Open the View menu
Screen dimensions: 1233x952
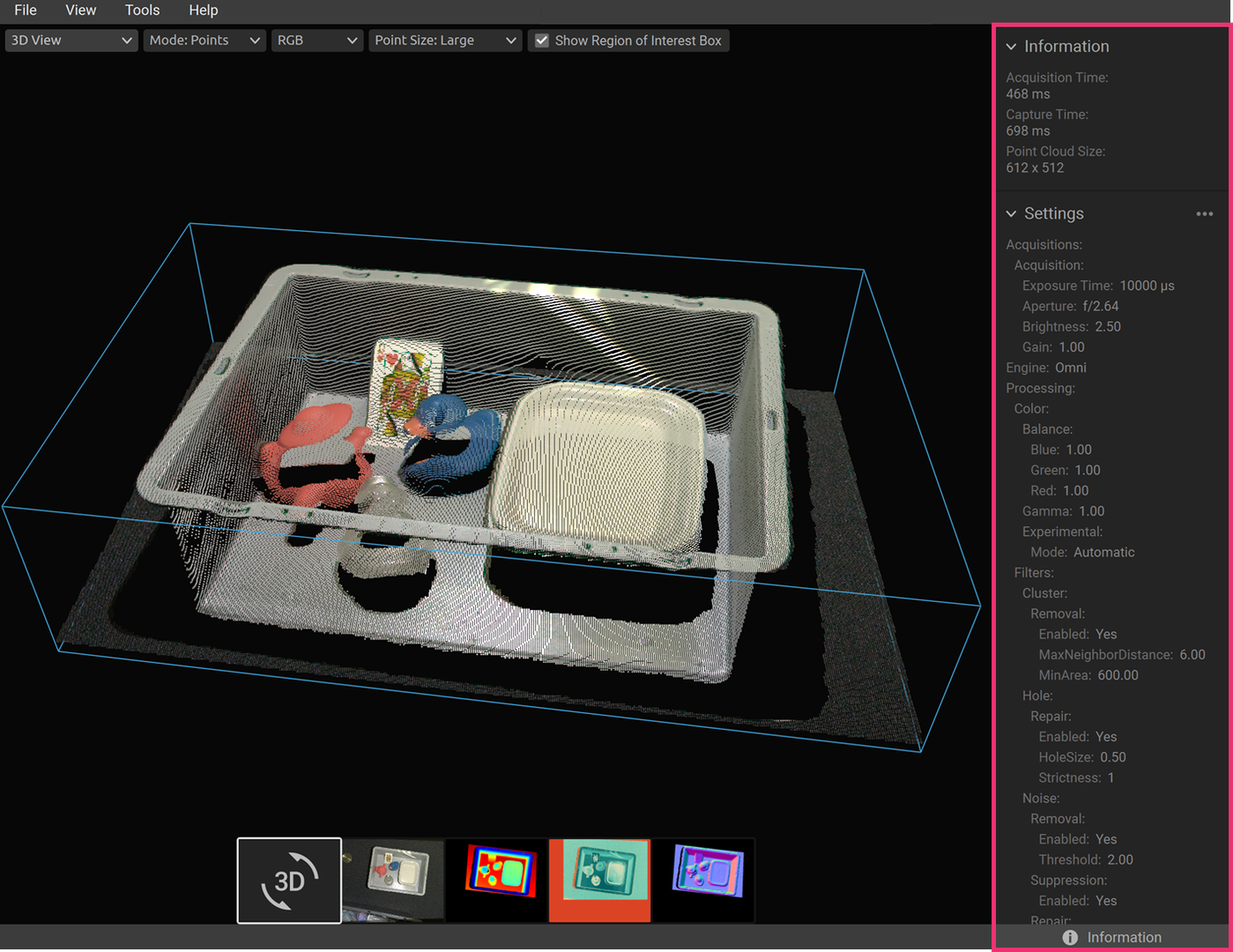pyautogui.click(x=80, y=11)
